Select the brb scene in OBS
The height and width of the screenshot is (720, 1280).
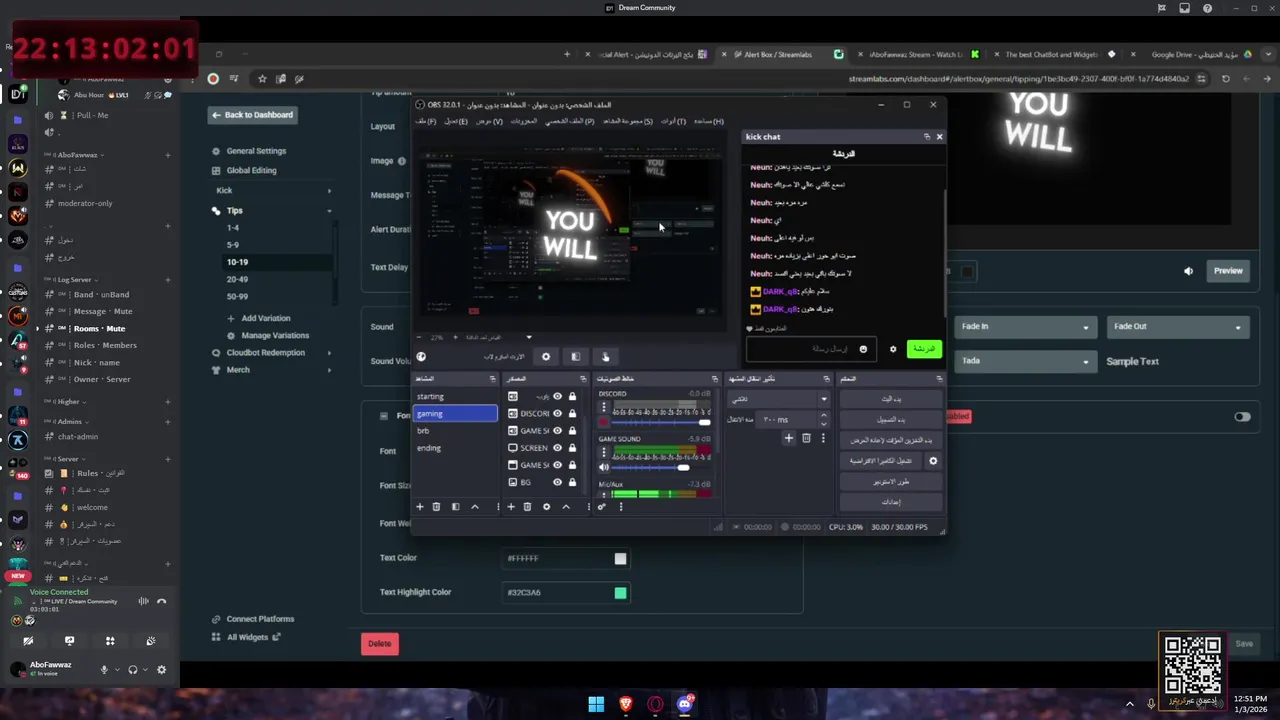point(455,431)
